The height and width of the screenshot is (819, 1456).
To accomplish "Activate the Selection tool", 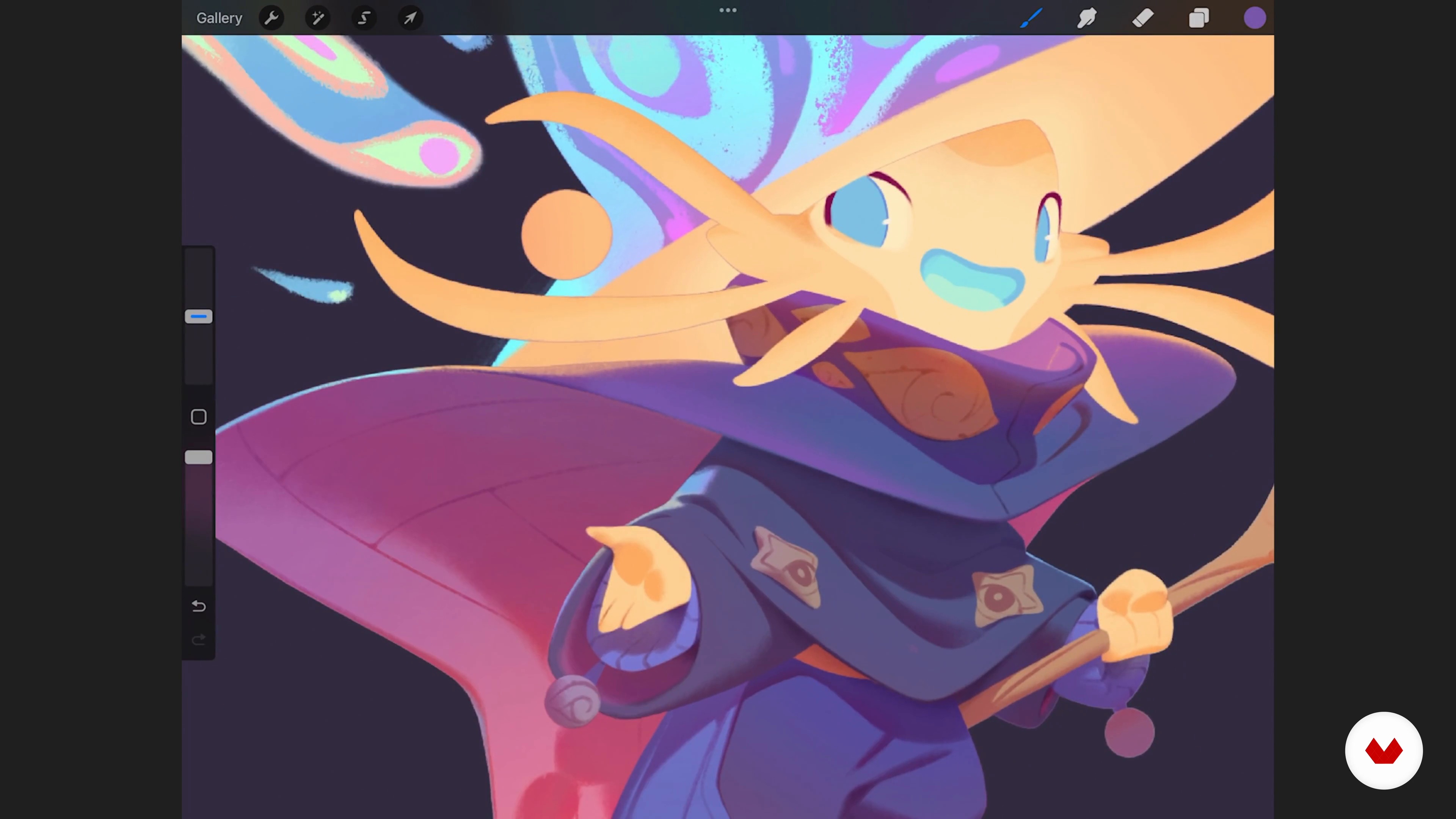I will pos(364,18).
